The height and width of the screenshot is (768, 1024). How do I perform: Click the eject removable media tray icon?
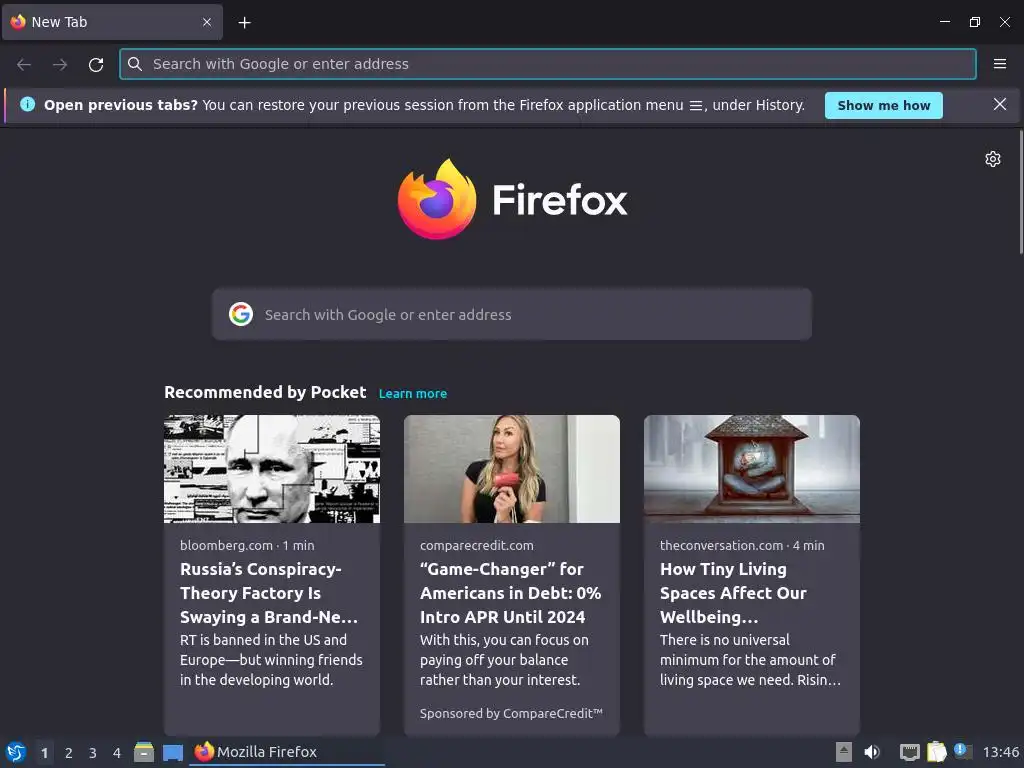click(x=844, y=752)
